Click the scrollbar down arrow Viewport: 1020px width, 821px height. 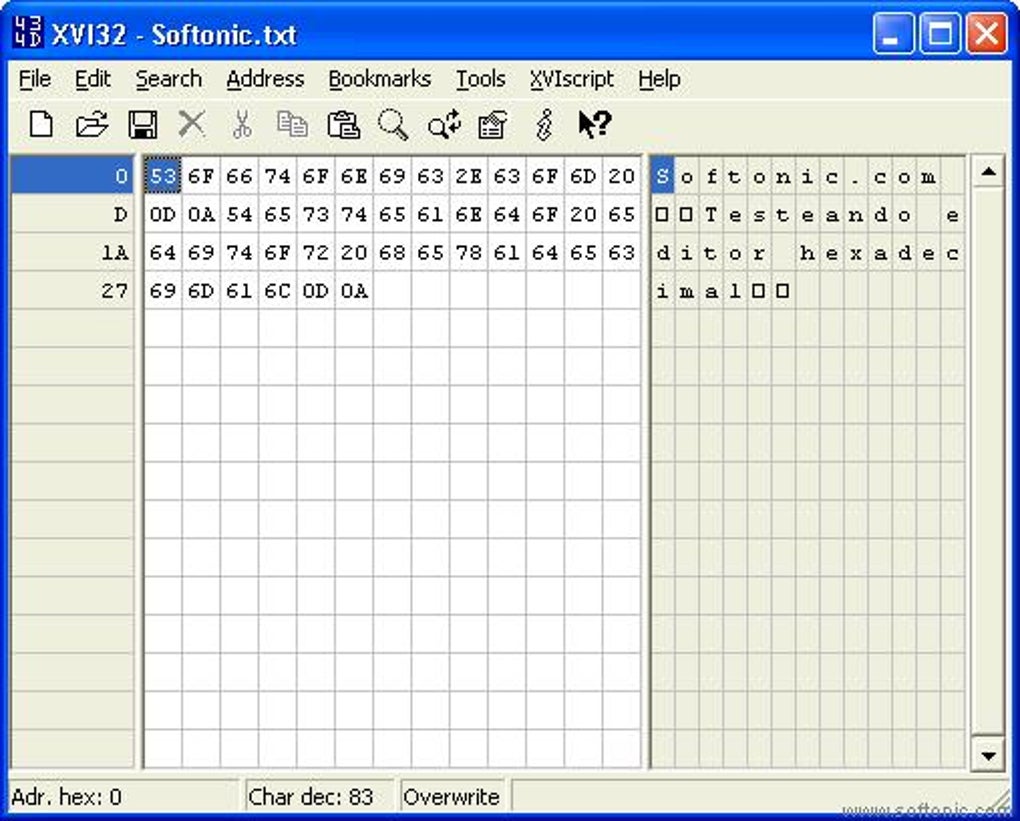pyautogui.click(x=988, y=755)
